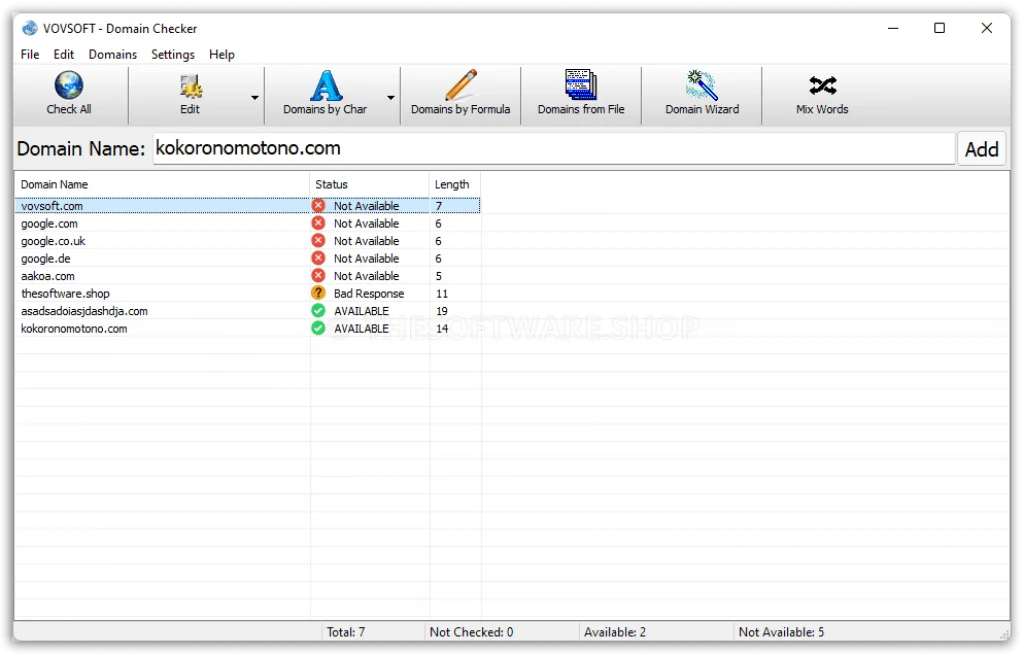Open Domains by Char tool

pos(325,94)
